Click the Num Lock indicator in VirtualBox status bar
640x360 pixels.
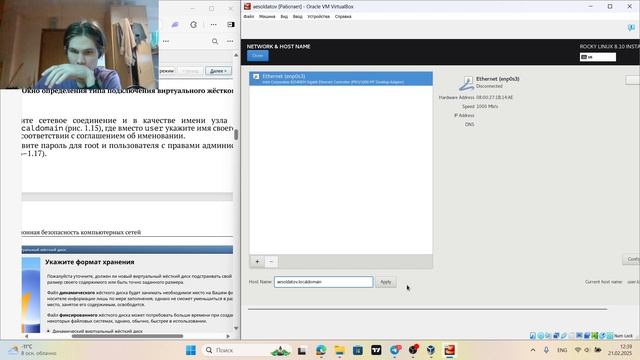pos(623,336)
